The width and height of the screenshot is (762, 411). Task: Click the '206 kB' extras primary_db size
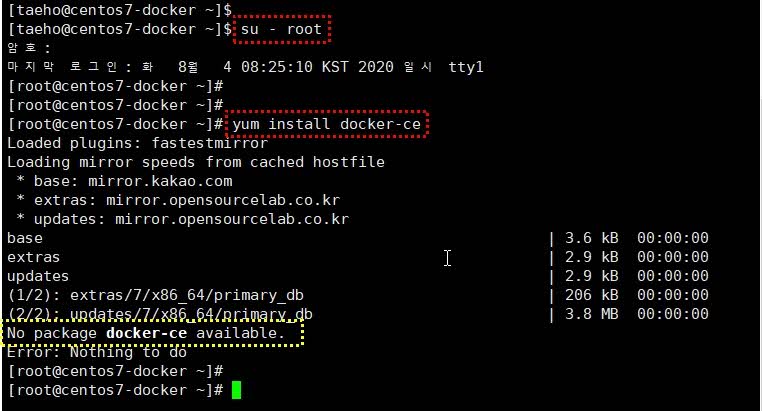591,295
